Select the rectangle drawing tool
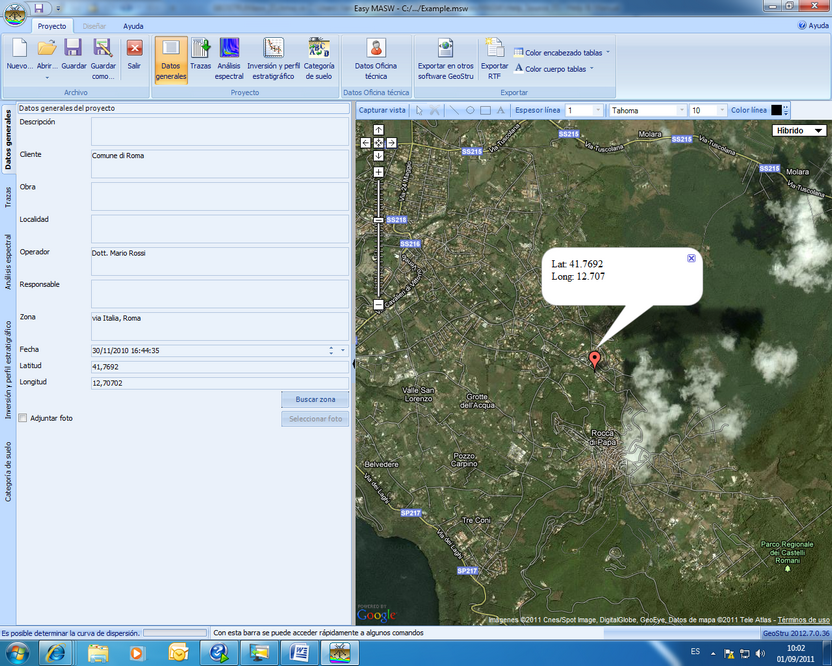The width and height of the screenshot is (832, 666). (485, 110)
